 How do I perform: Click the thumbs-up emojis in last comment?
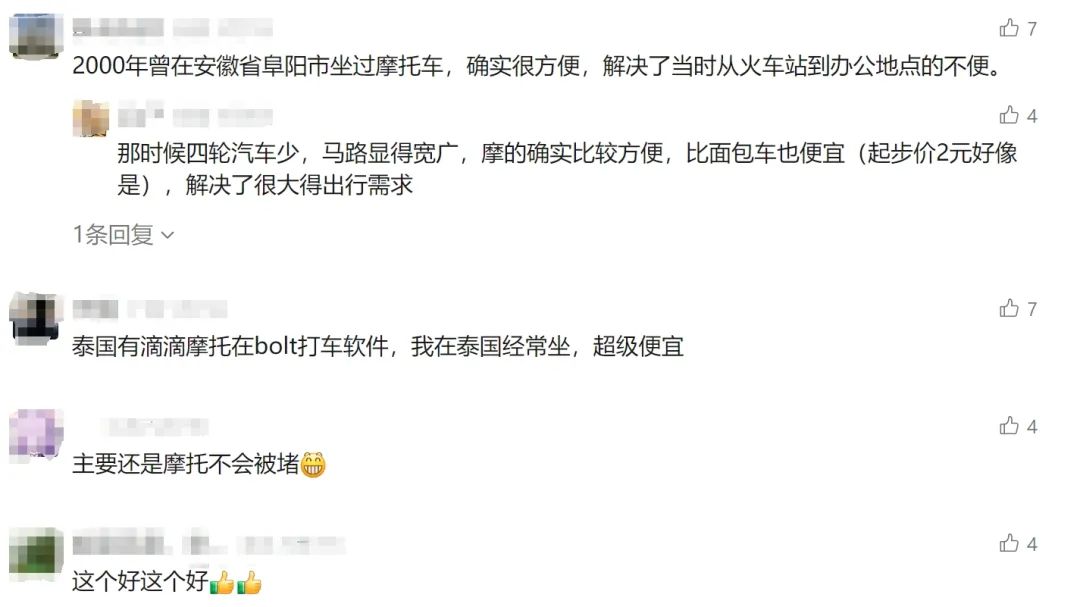[236, 582]
